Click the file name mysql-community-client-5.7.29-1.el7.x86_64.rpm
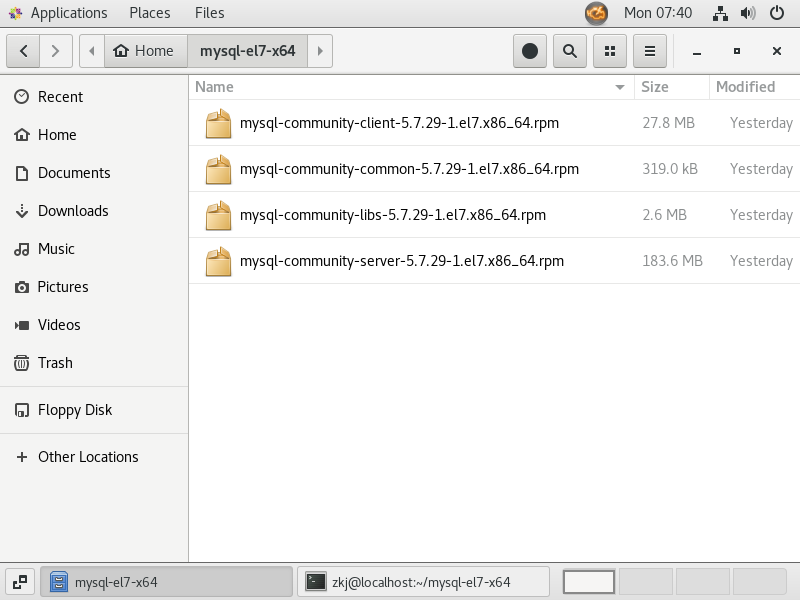Image resolution: width=800 pixels, height=600 pixels. tap(399, 123)
